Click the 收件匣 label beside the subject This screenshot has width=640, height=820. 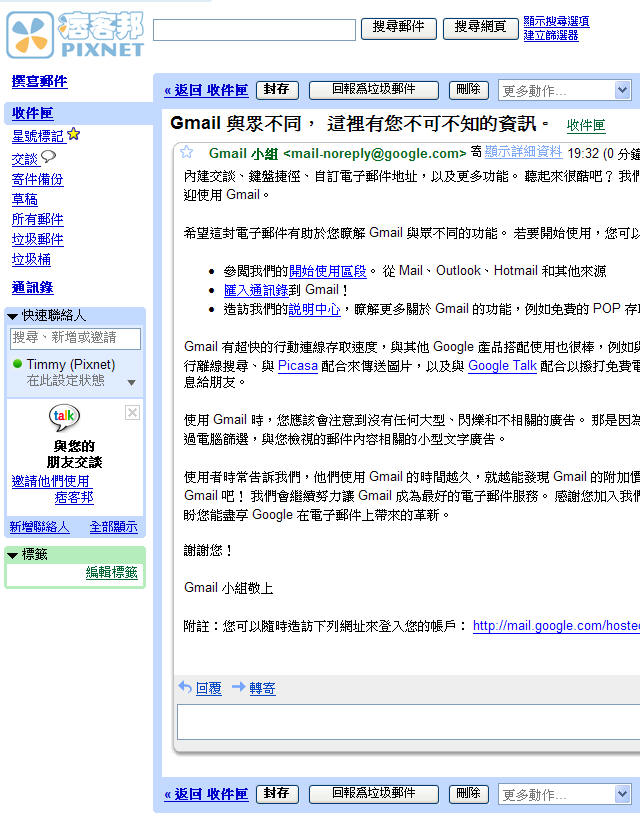[586, 126]
